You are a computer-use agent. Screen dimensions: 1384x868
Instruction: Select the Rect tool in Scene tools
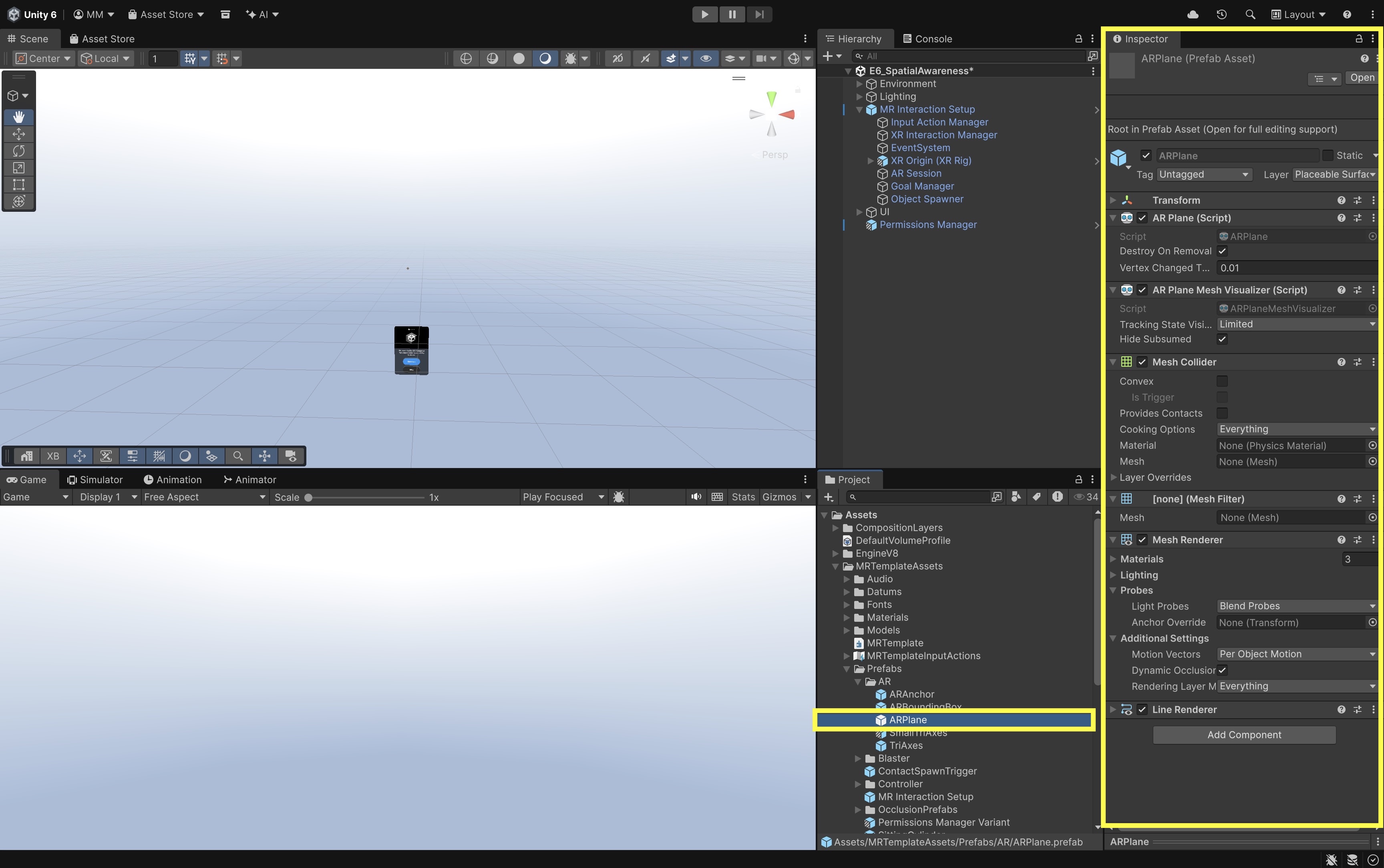18,184
